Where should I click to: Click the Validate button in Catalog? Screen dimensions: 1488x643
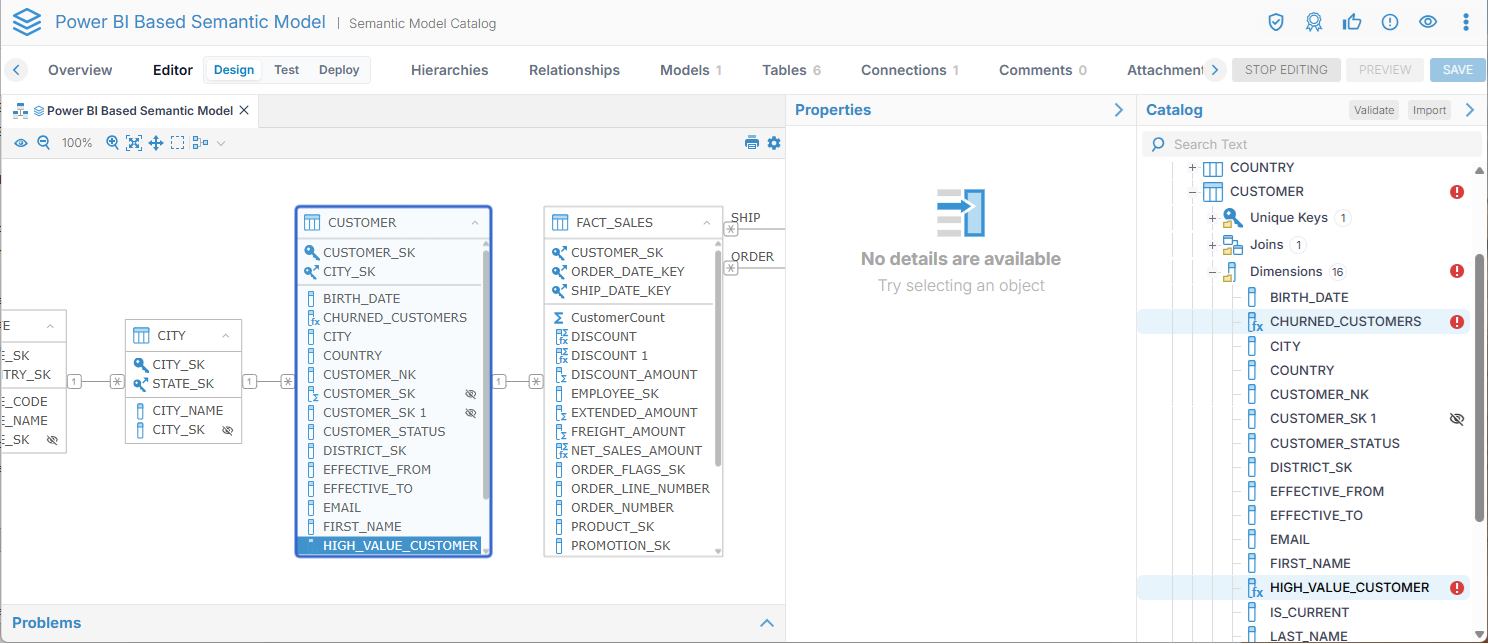click(x=1373, y=110)
